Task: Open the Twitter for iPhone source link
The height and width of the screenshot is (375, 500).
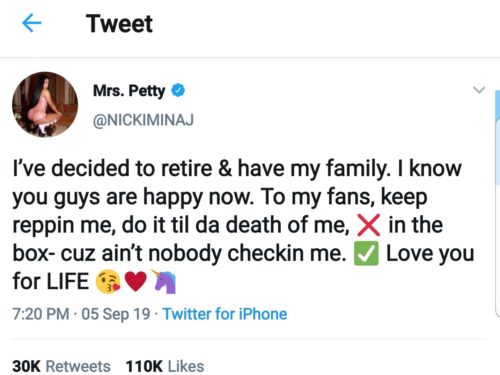Action: click(x=225, y=314)
